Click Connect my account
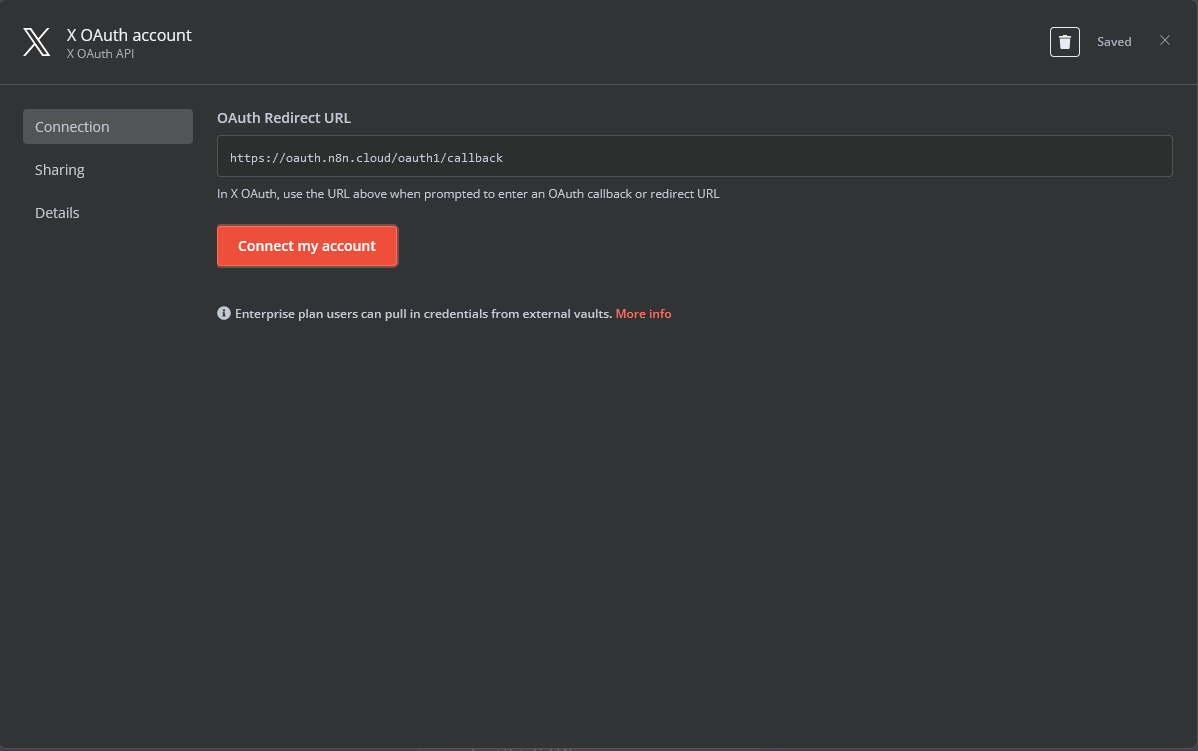The image size is (1198, 751). coord(307,246)
